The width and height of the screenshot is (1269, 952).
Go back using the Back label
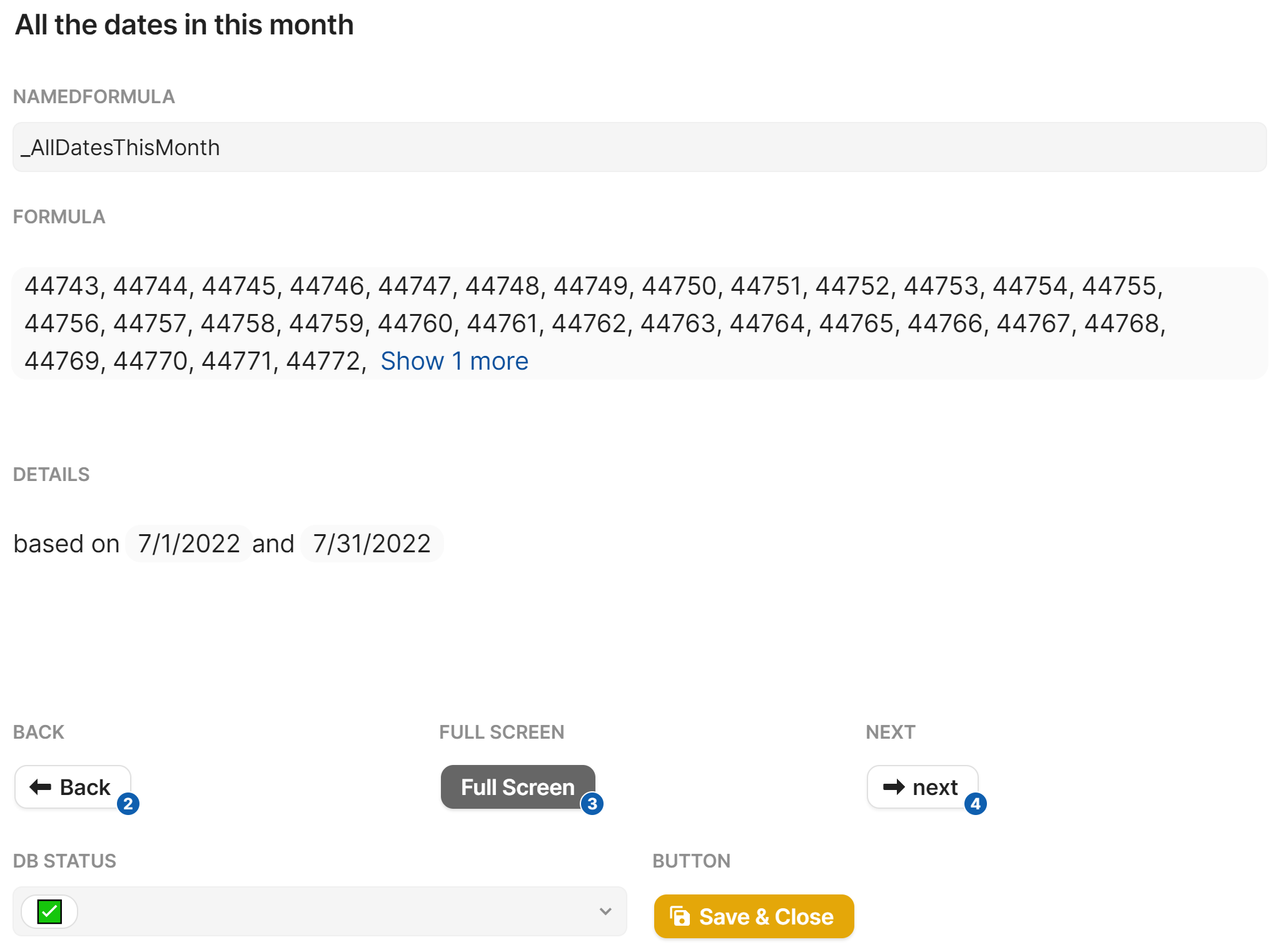(85, 787)
